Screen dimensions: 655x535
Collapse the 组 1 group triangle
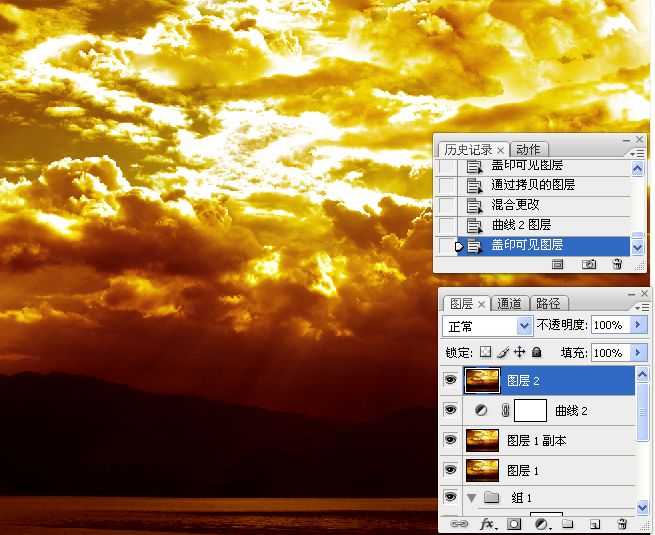[x=472, y=497]
